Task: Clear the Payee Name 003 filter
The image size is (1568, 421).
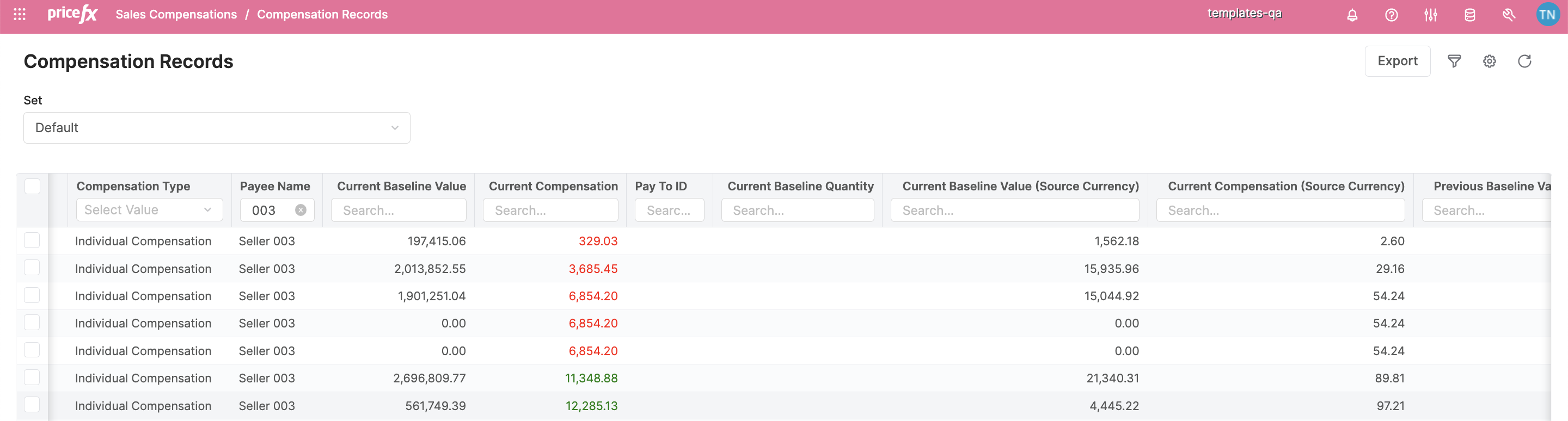Action: 301,210
